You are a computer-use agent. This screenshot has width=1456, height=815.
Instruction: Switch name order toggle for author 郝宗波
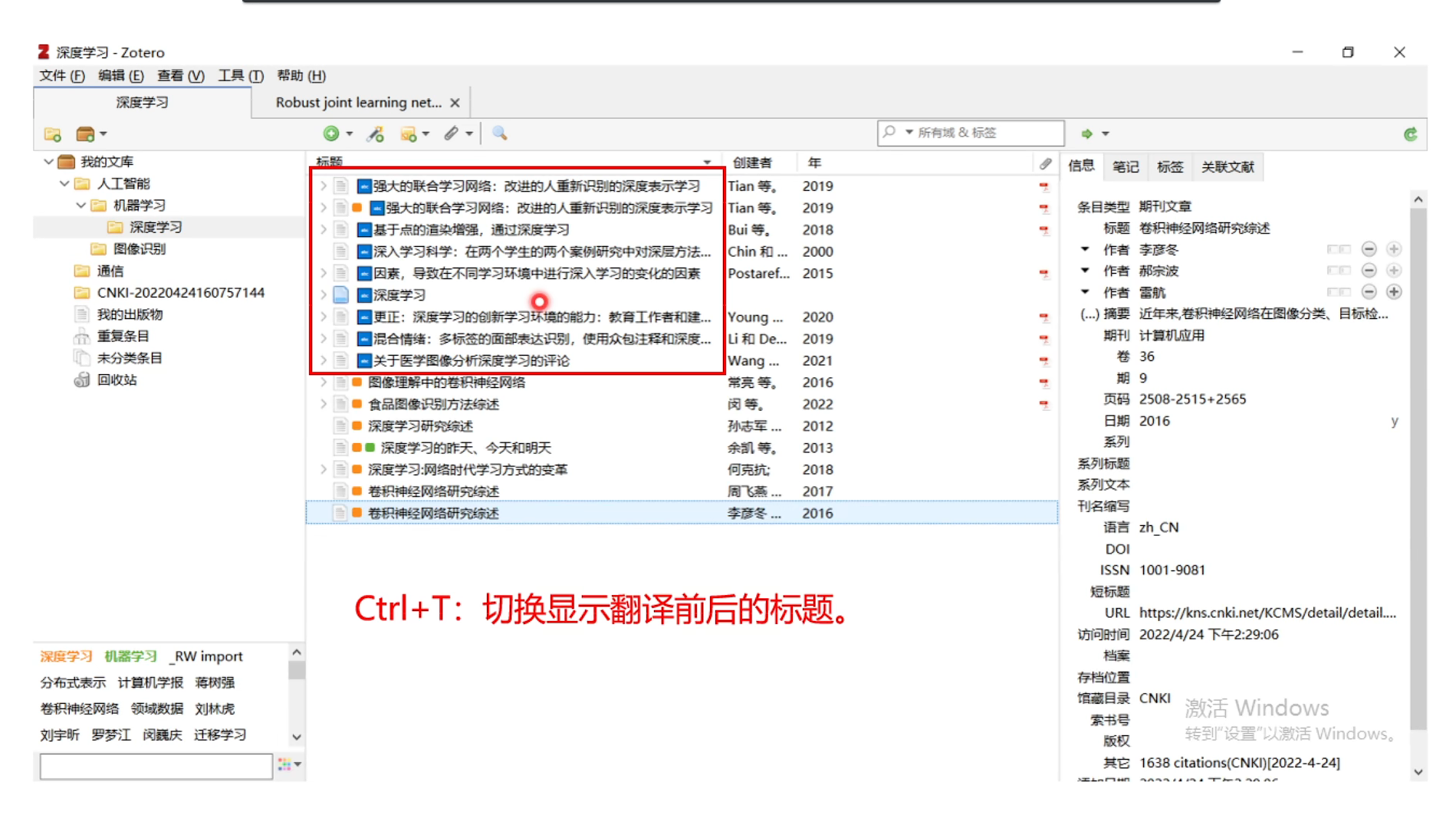click(1339, 270)
